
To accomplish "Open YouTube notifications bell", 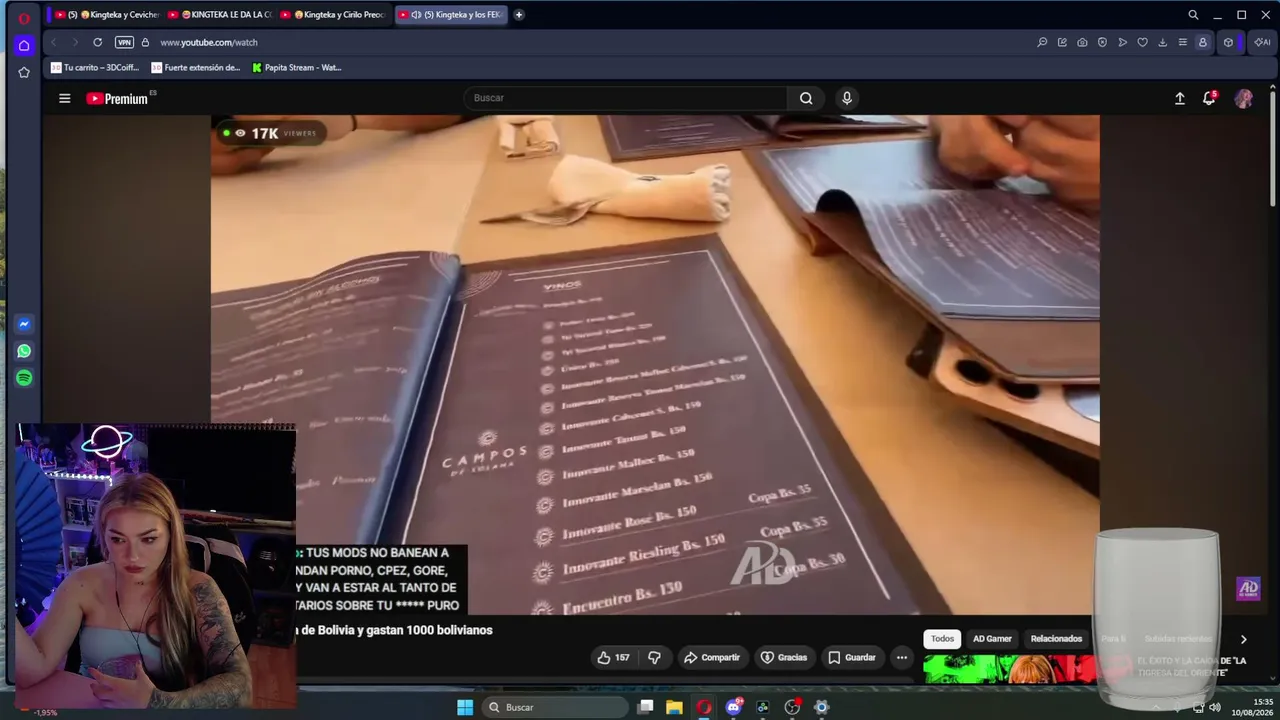I will click(1210, 98).
